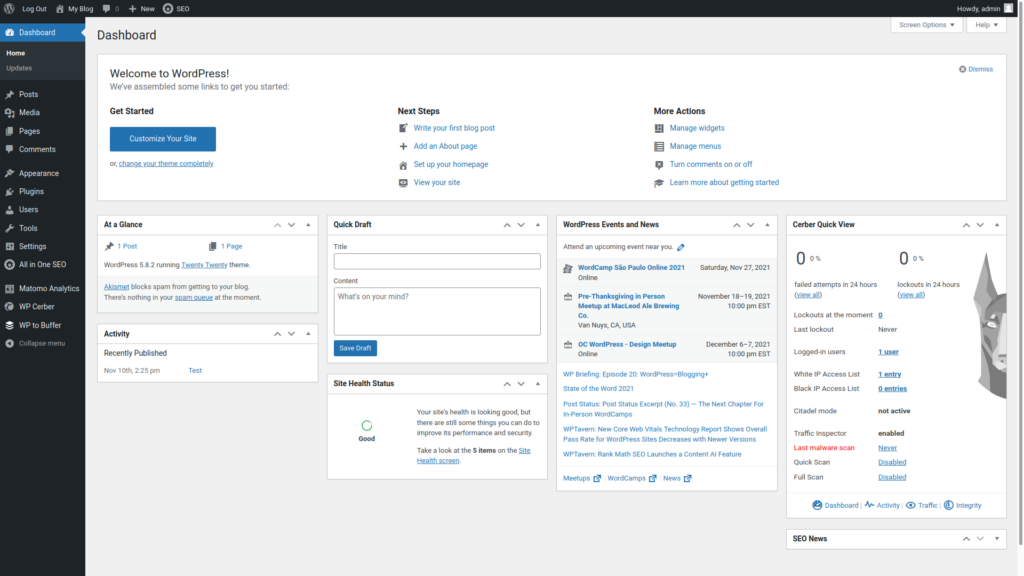
Task: Click Add an About page link
Action: pos(445,146)
